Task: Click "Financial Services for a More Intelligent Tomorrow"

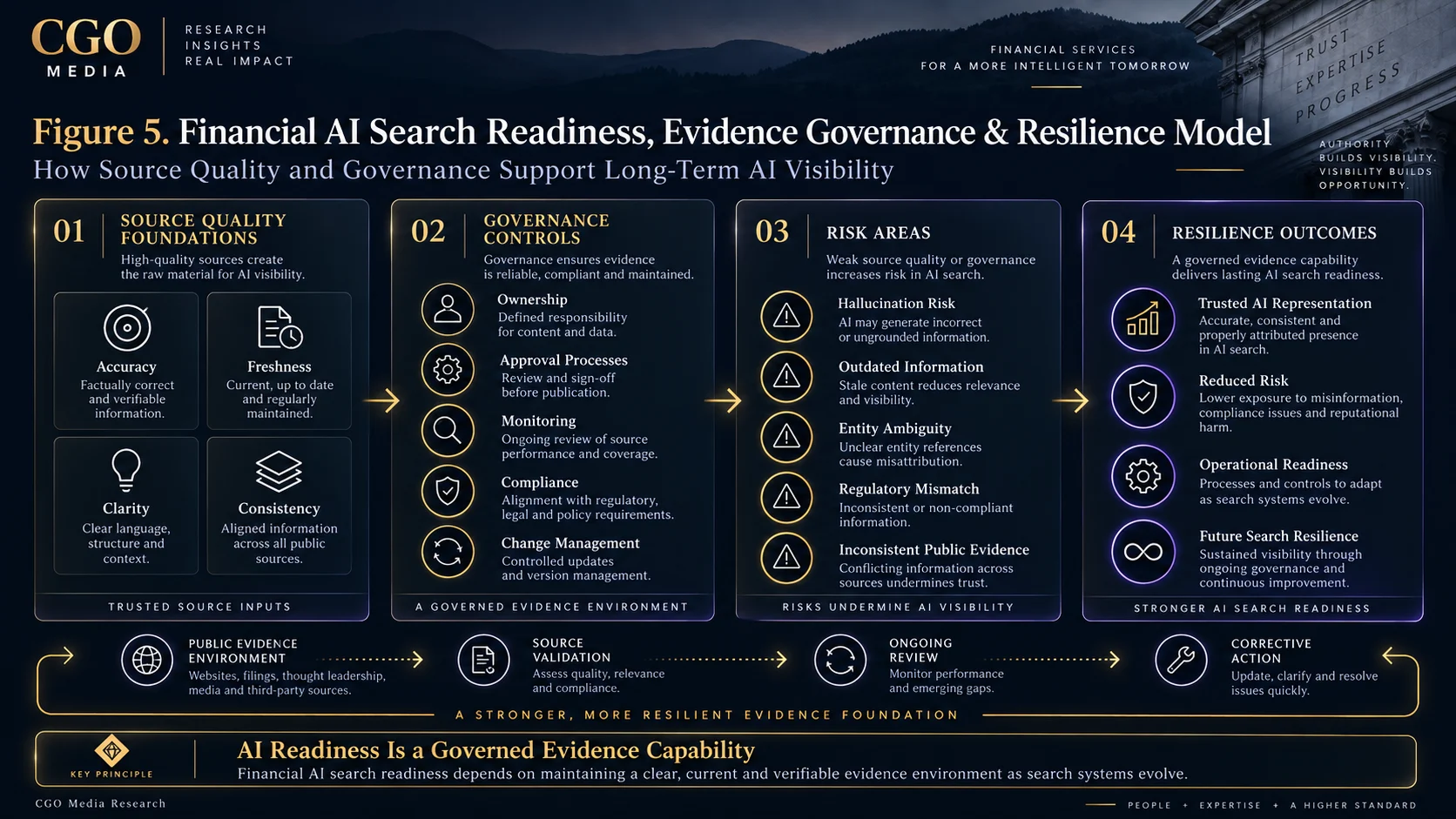Action: (1055, 57)
